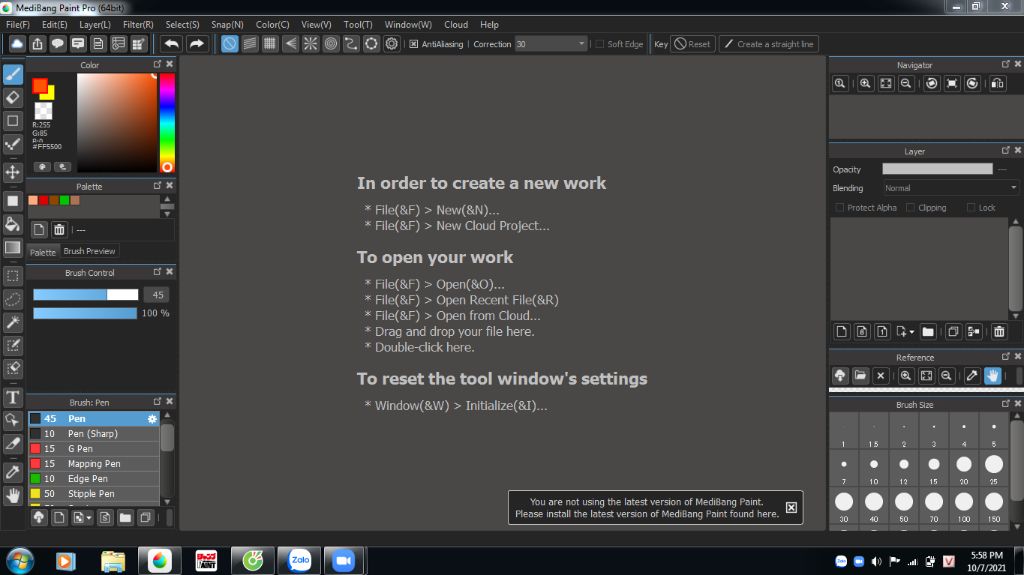Enable radial snap

310,44
